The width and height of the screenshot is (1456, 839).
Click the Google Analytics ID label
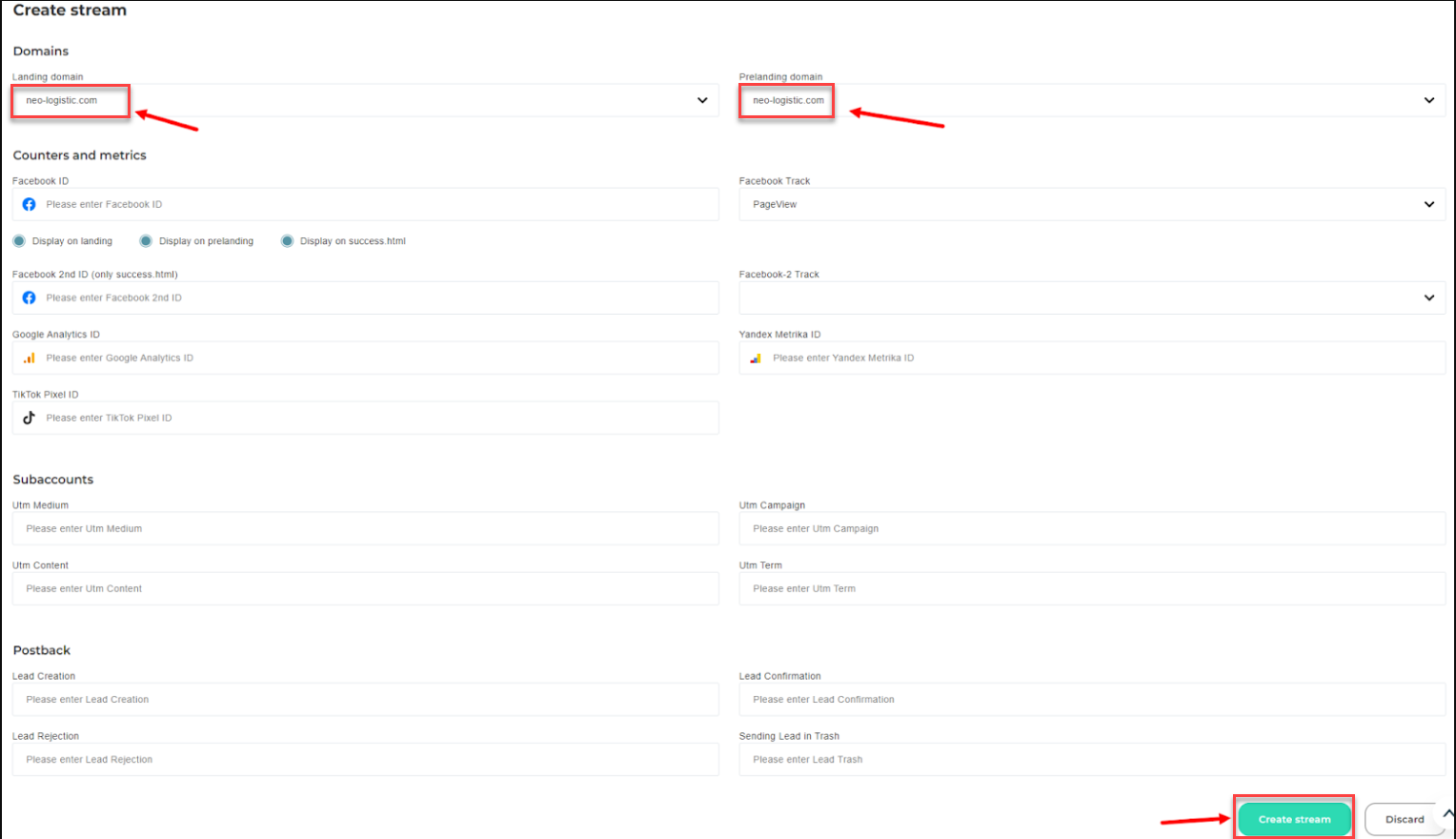tap(56, 335)
